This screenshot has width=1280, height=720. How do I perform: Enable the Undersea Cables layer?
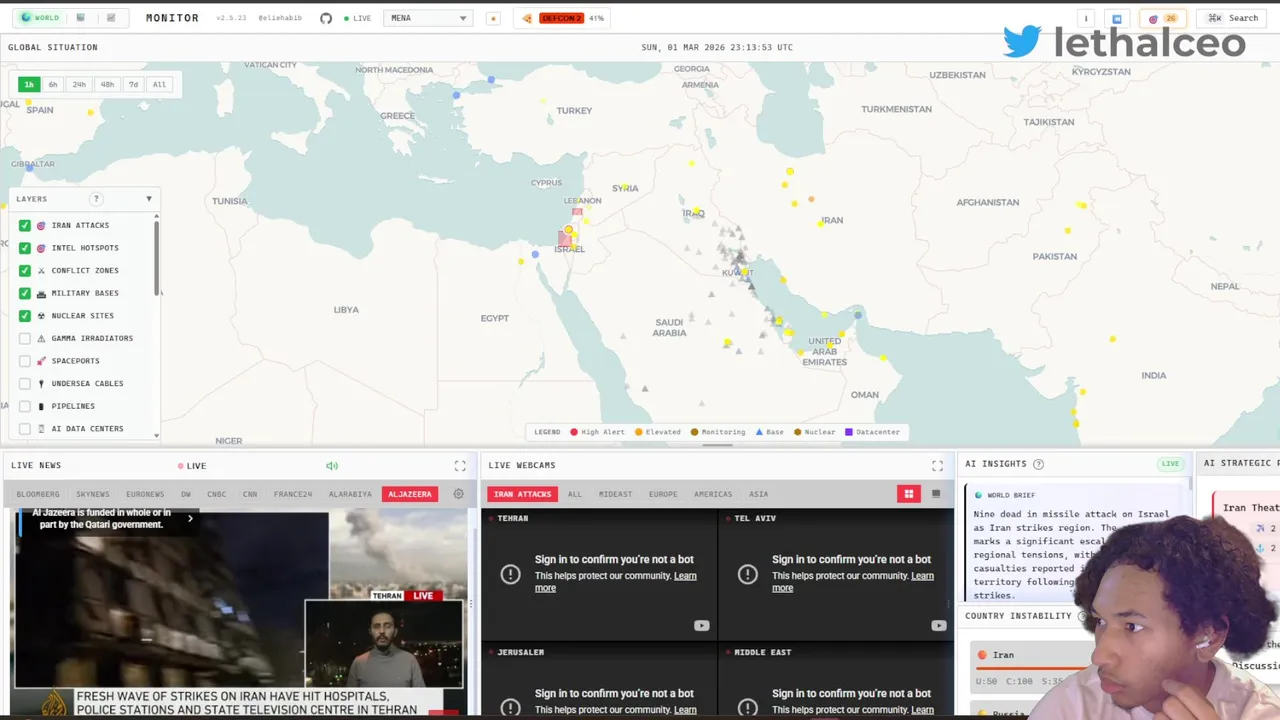click(x=25, y=384)
